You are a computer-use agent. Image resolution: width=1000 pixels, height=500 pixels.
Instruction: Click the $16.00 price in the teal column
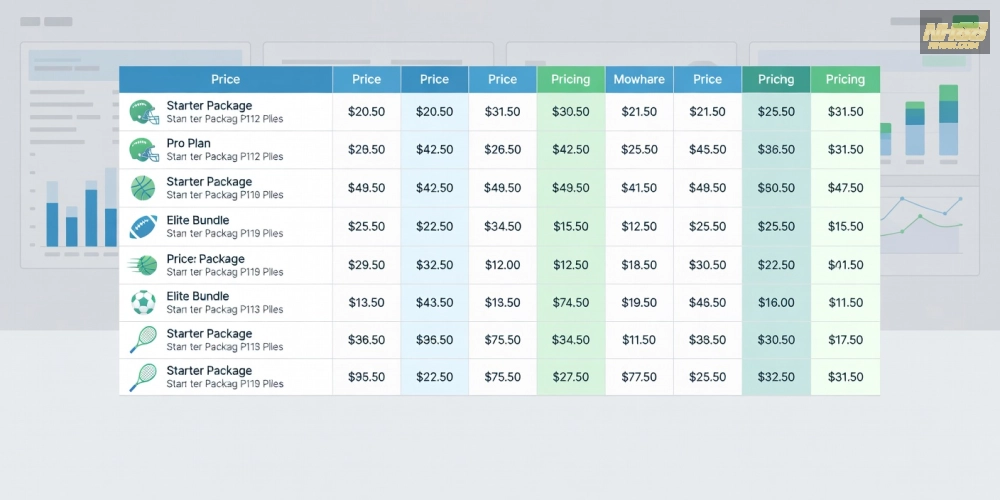tap(776, 303)
